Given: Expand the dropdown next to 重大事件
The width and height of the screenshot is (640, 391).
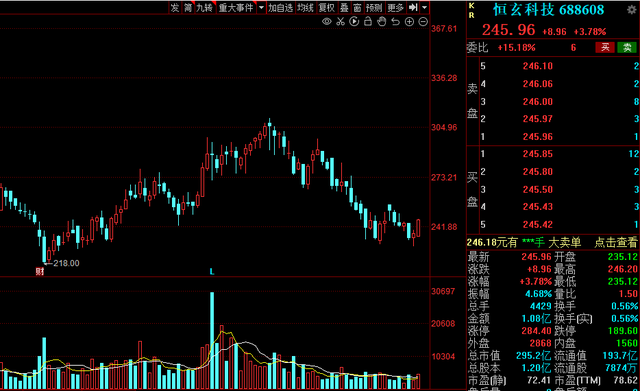Looking at the screenshot, I should click(261, 7).
